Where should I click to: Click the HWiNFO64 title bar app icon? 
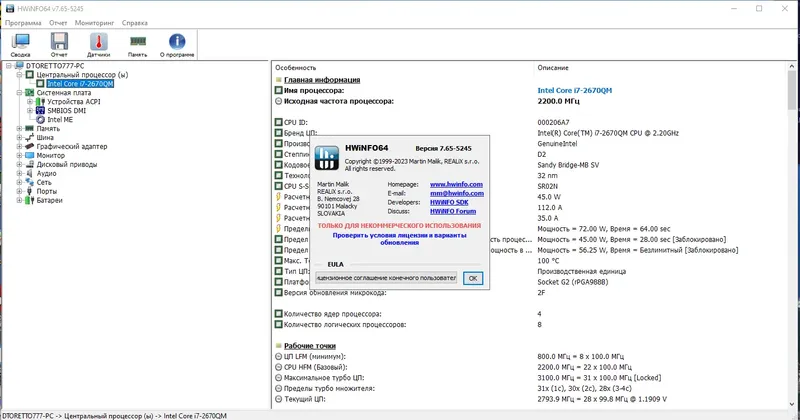(10, 9)
